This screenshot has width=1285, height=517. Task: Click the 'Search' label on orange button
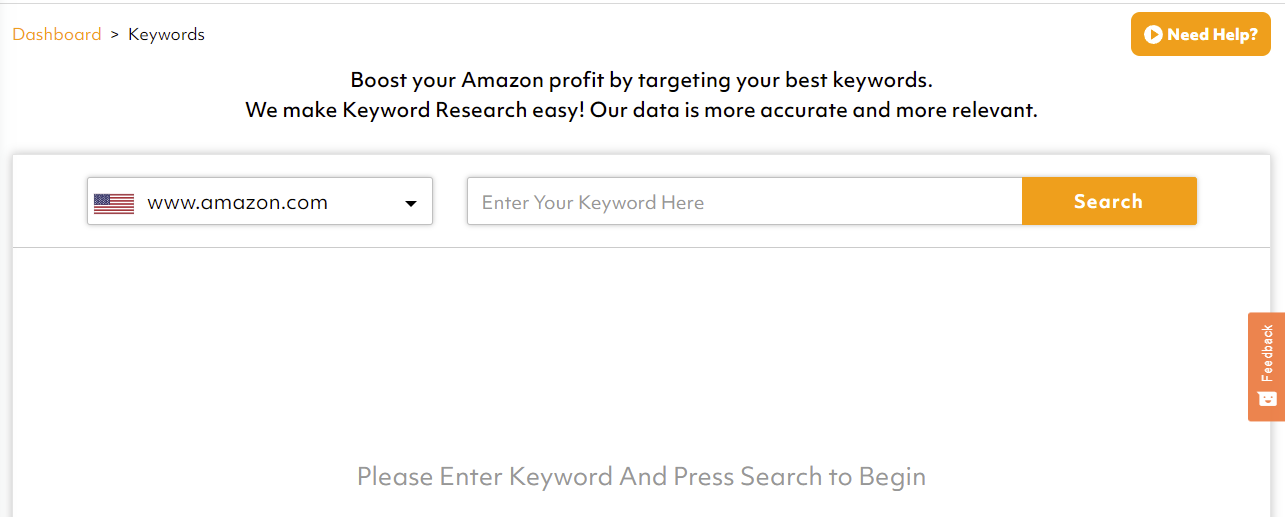coord(1108,201)
